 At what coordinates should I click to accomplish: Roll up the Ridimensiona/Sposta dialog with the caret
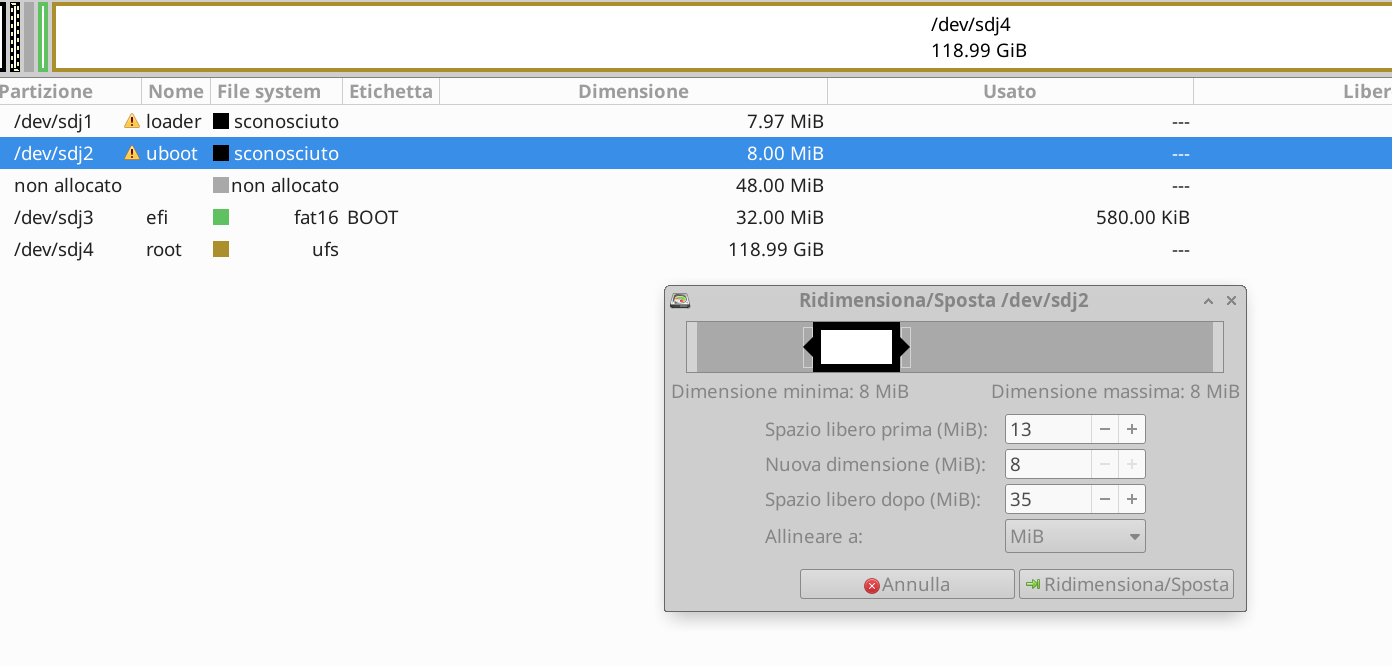[x=1208, y=301]
